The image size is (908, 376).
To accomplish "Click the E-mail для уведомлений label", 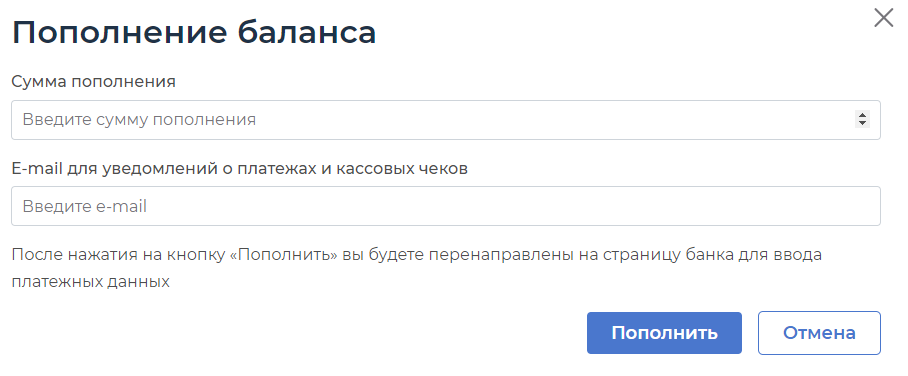I will pos(240,168).
